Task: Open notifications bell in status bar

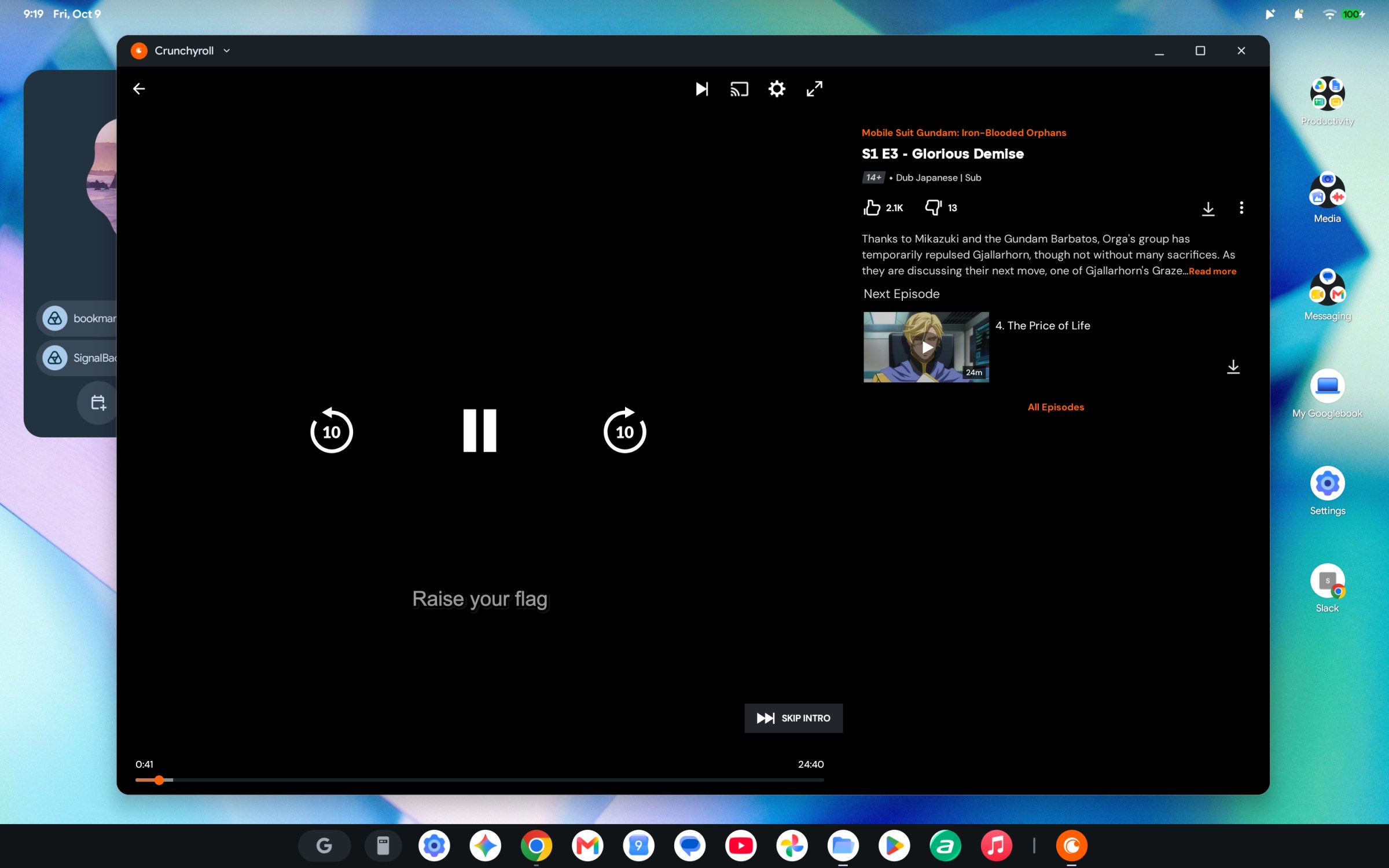Action: coord(1298,14)
